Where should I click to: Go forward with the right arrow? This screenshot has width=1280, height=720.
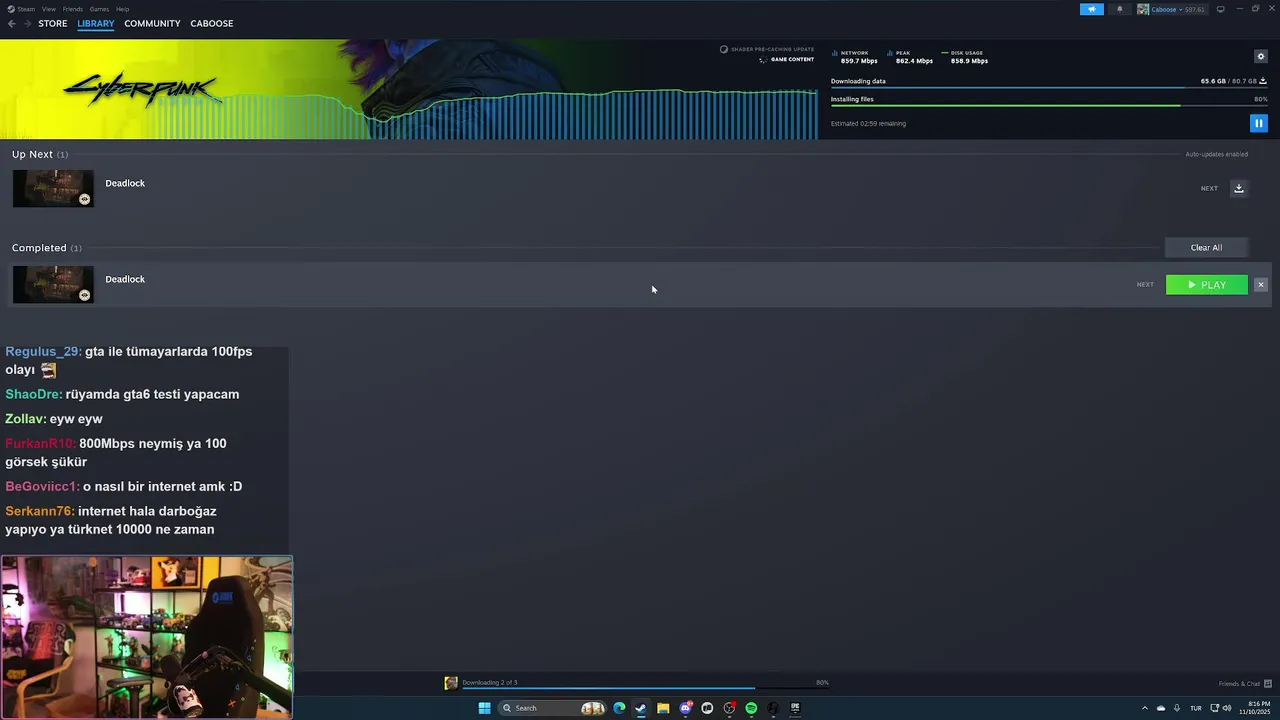click(27, 23)
